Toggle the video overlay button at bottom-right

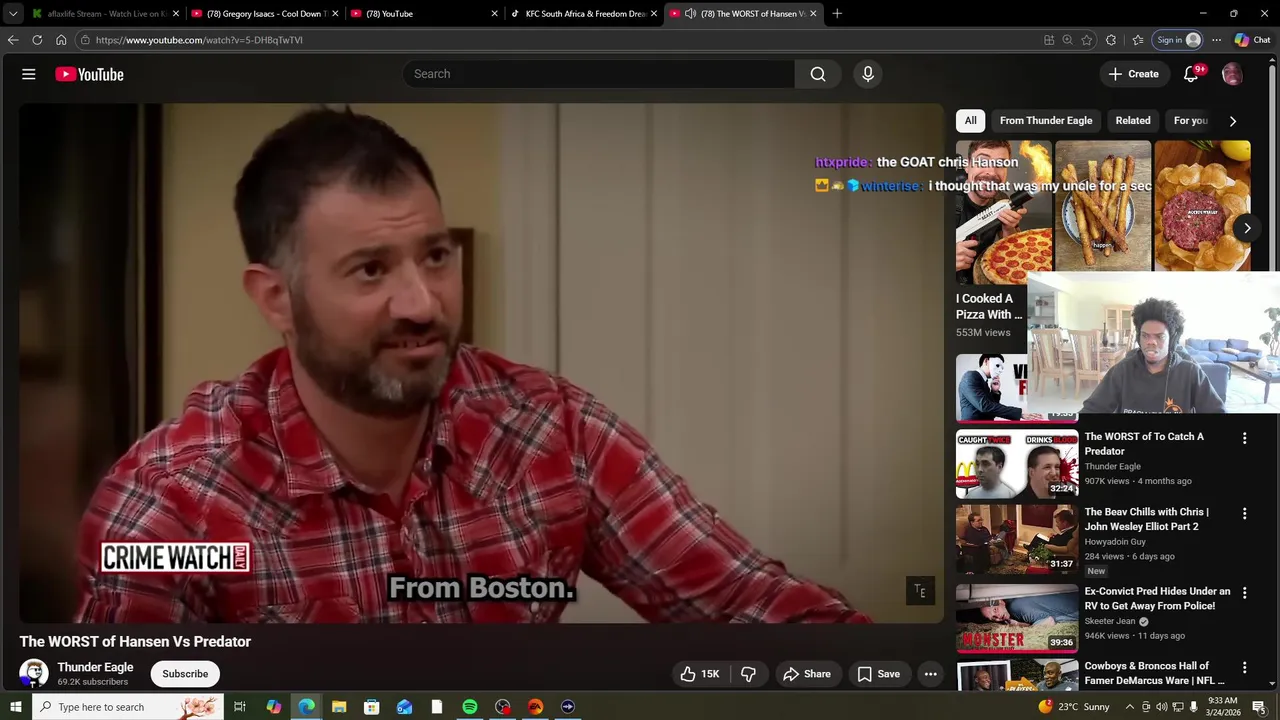point(920,591)
